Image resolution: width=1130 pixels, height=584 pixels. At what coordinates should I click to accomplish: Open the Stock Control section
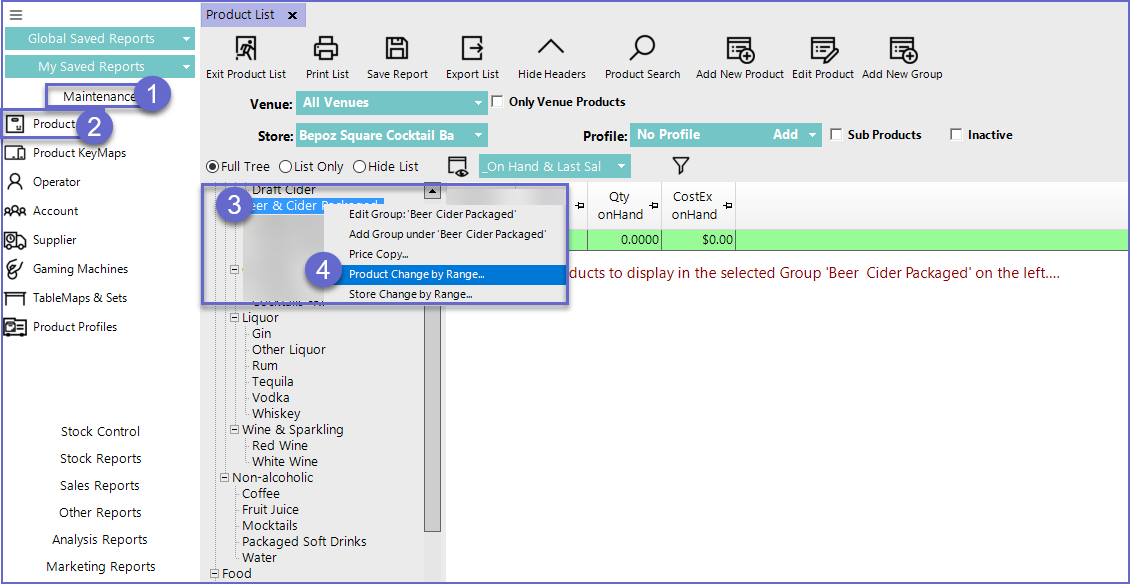[x=100, y=432]
